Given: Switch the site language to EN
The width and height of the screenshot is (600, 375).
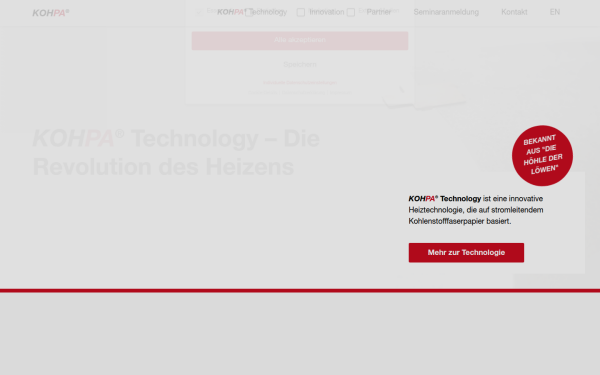Looking at the screenshot, I should 555,12.
